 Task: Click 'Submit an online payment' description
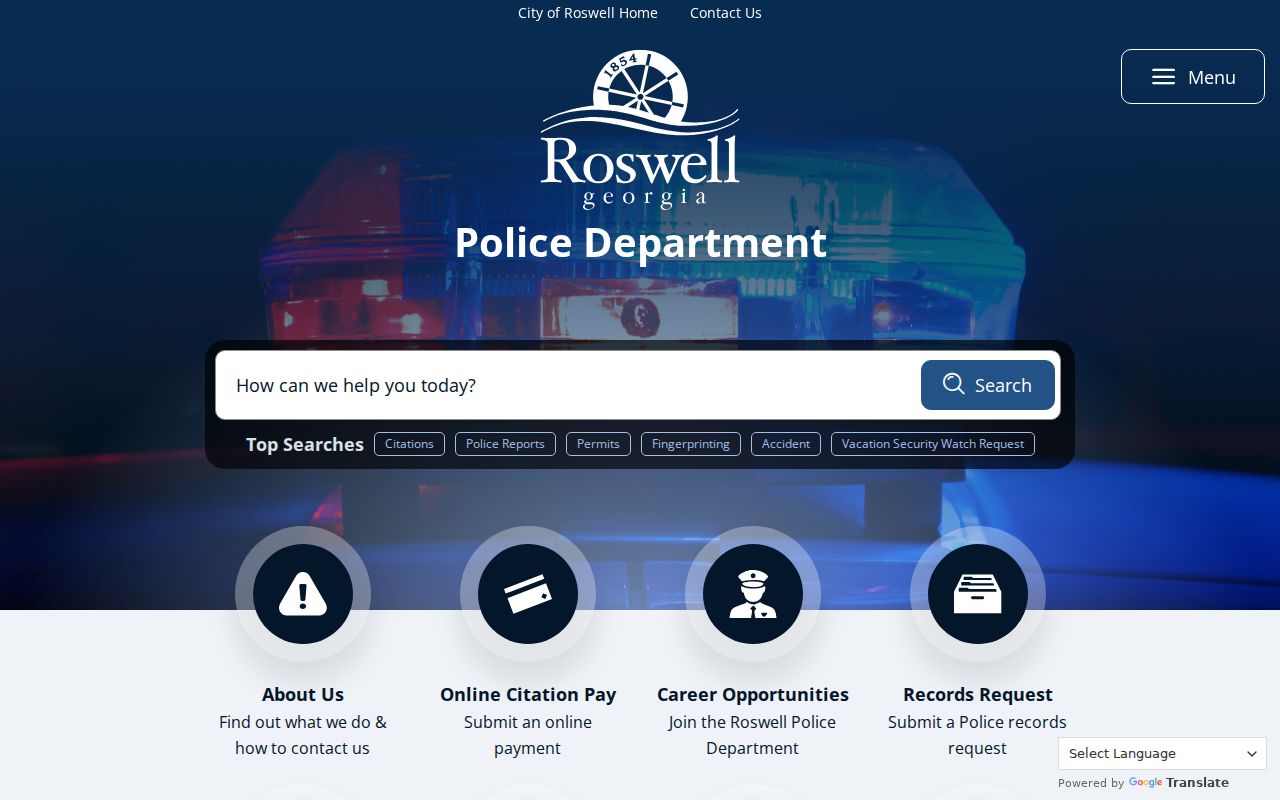[528, 735]
